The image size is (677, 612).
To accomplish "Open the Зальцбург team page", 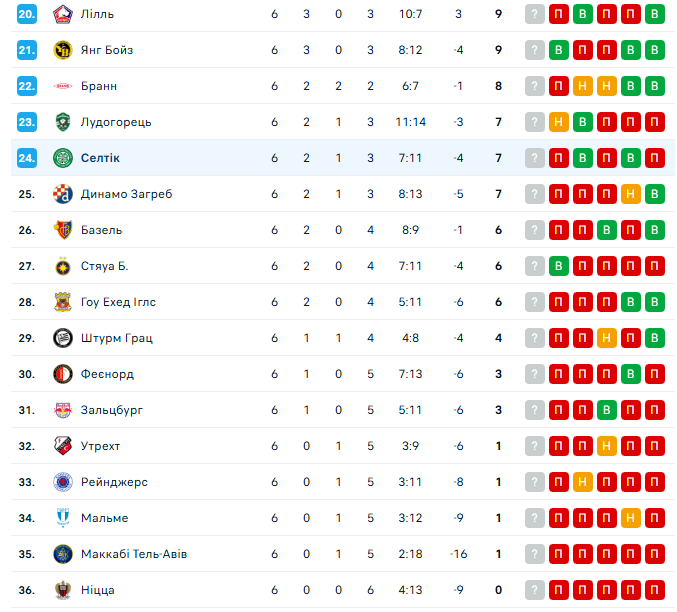I will 112,410.
